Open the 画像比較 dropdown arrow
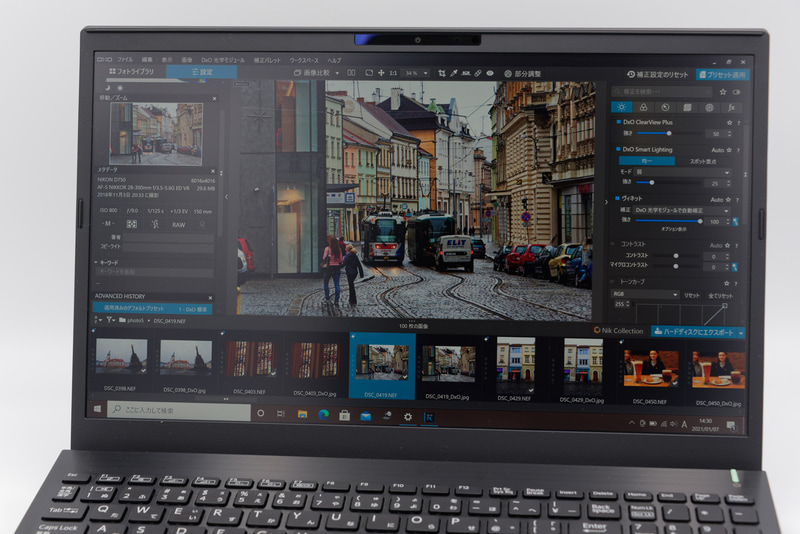 pyautogui.click(x=337, y=73)
